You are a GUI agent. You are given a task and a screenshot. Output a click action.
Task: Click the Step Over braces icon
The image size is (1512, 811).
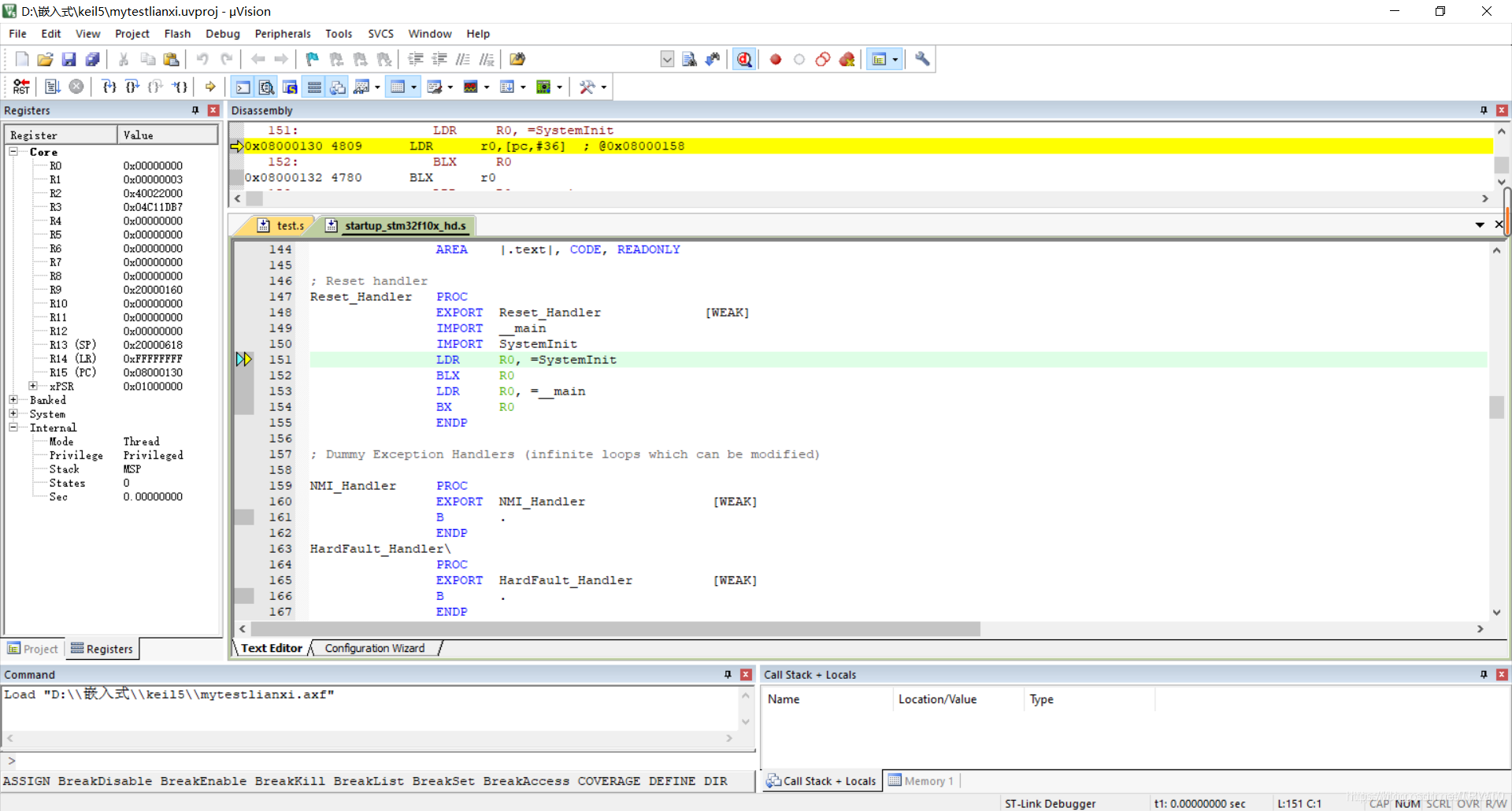pyautogui.click(x=132, y=87)
